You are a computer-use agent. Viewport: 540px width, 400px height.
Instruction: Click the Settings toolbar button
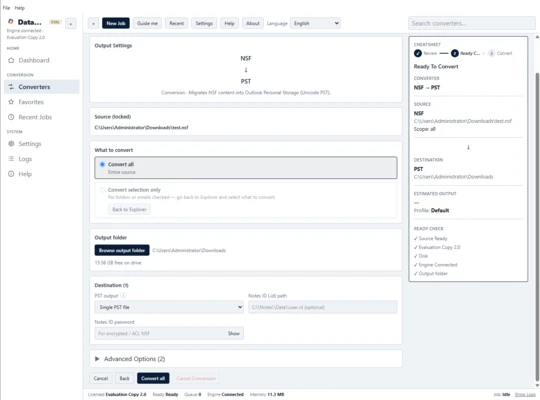[x=204, y=23]
